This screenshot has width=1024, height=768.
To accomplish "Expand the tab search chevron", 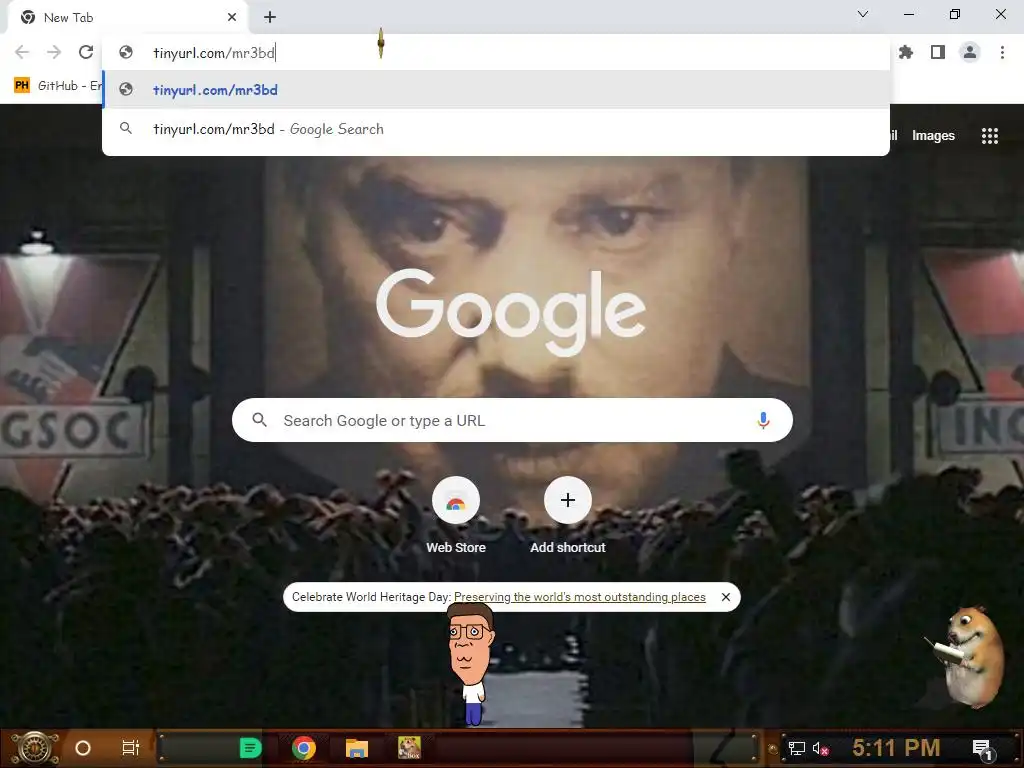I will (x=863, y=14).
